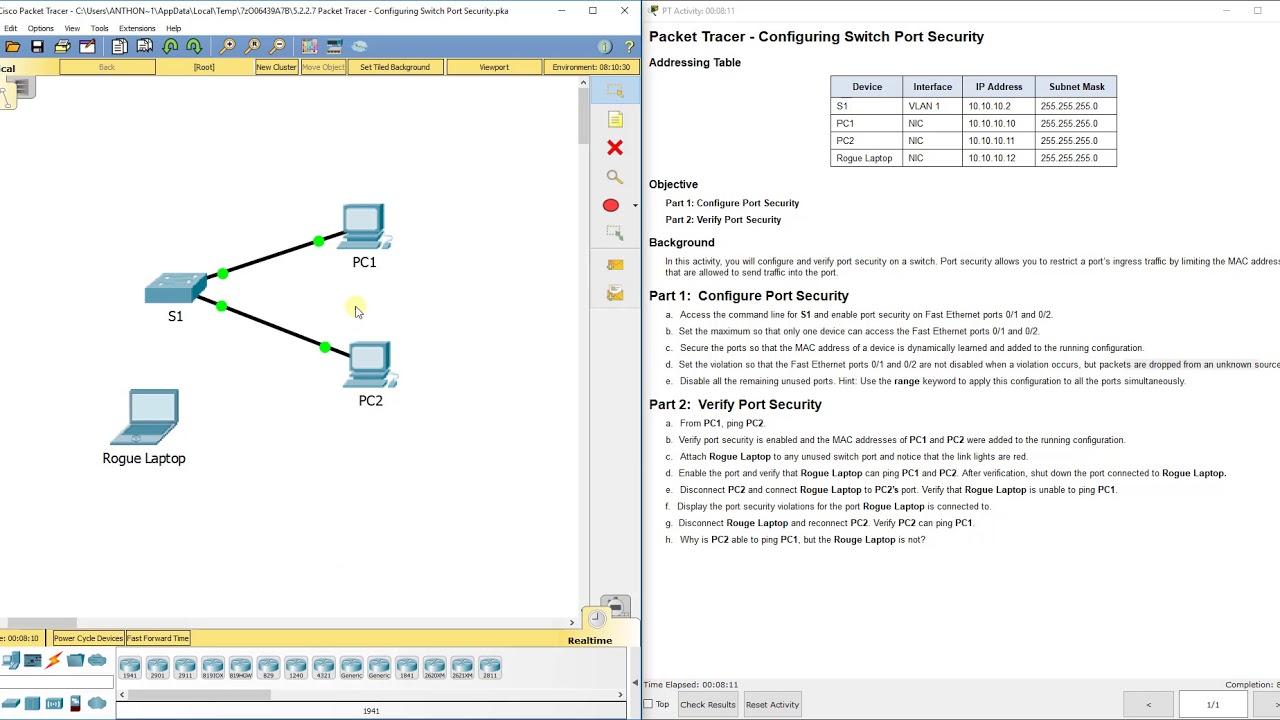Open a file with the folder icon

tap(12, 47)
